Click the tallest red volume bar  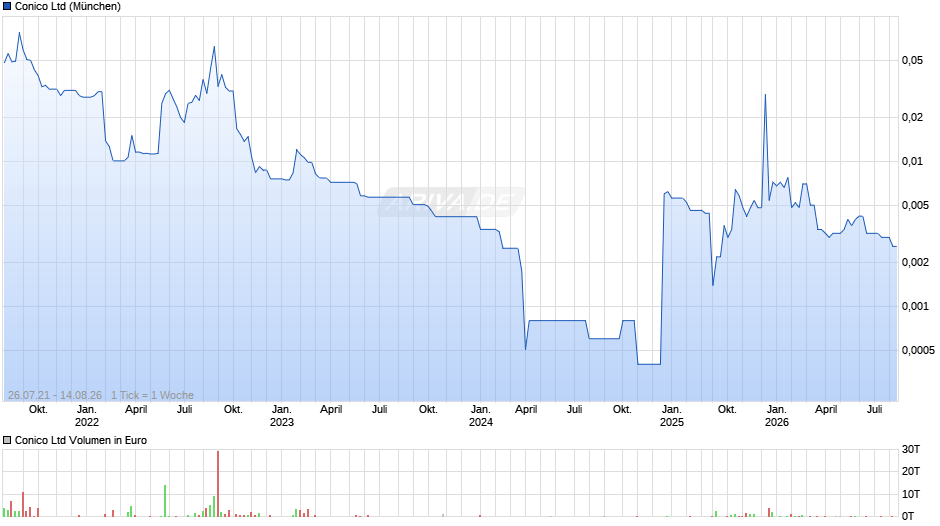pos(218,483)
